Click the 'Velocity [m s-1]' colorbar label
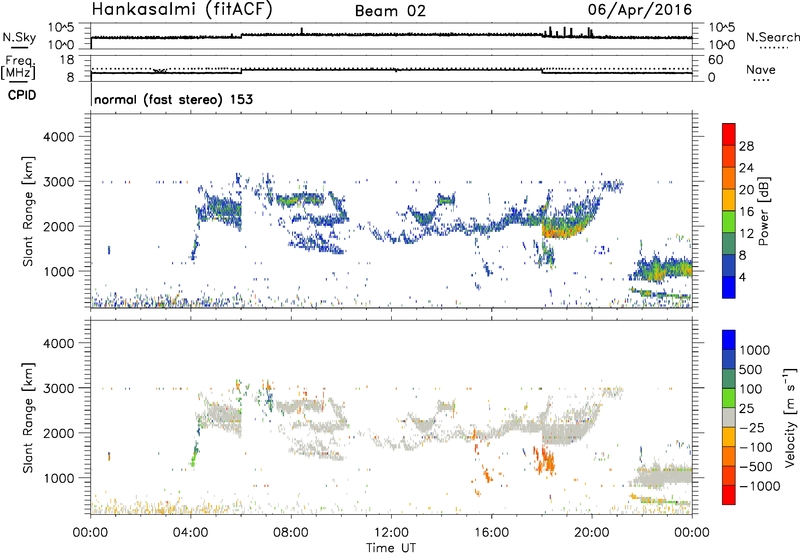Image resolution: width=800 pixels, height=554 pixels. coord(790,417)
